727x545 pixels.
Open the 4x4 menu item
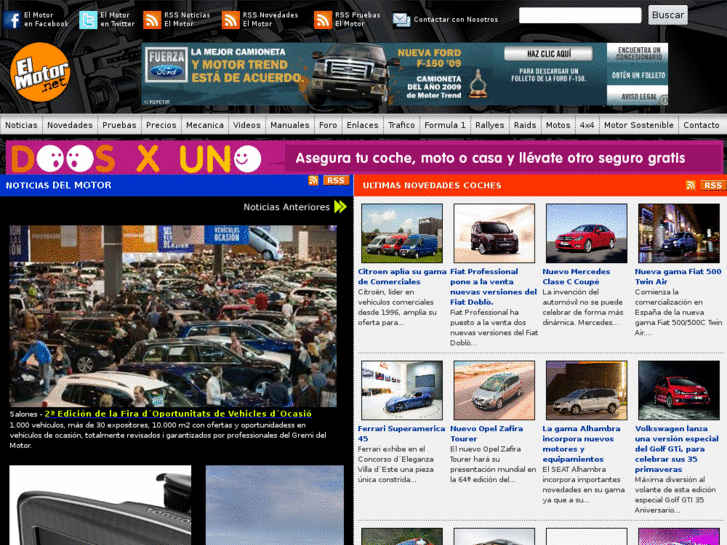587,125
